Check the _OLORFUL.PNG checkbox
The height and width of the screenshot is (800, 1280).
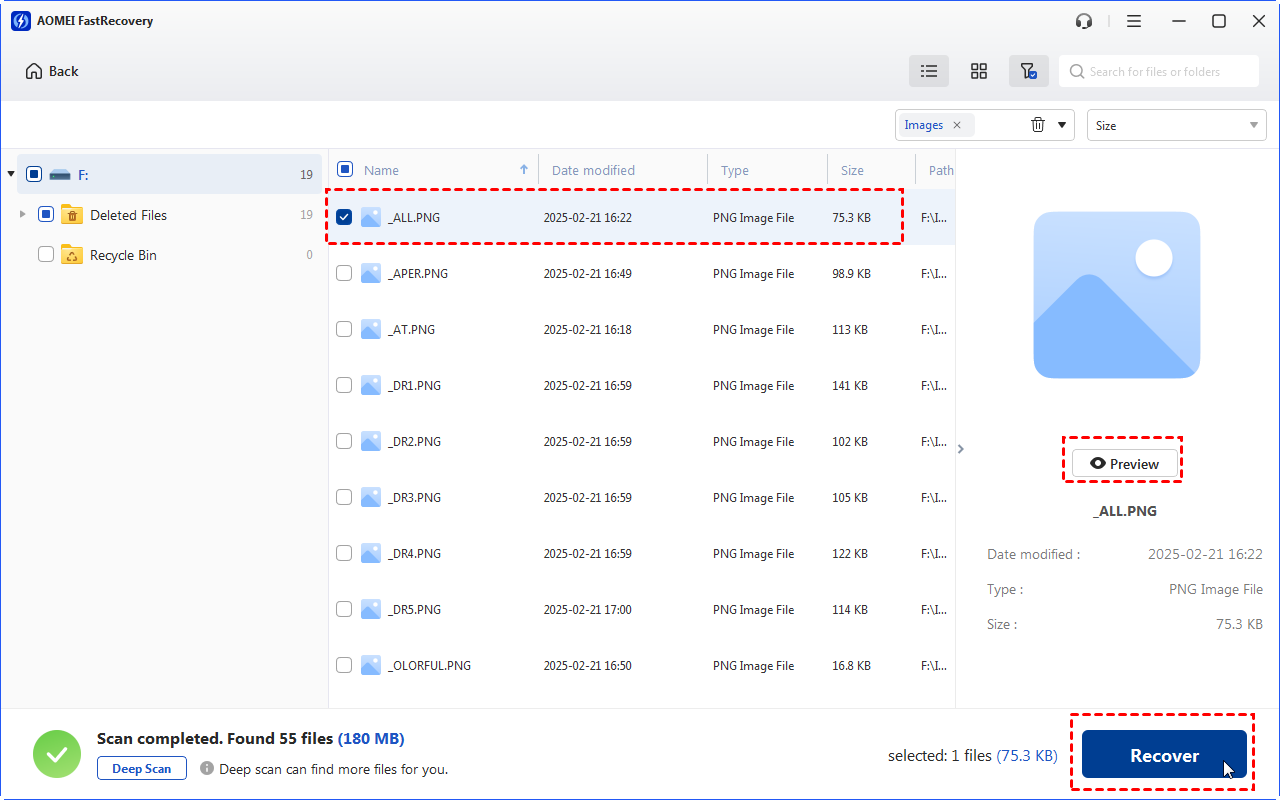(344, 665)
